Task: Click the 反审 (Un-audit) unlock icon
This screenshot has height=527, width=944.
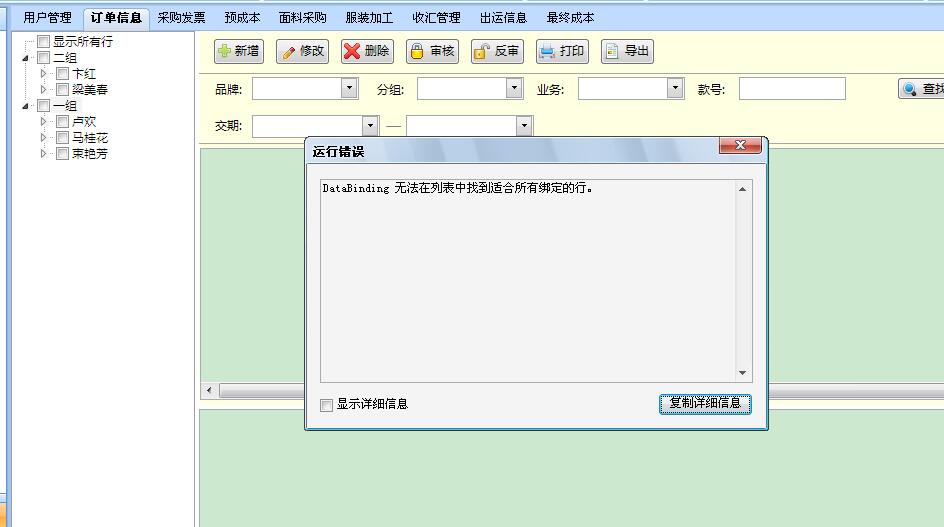Action: (x=482, y=52)
